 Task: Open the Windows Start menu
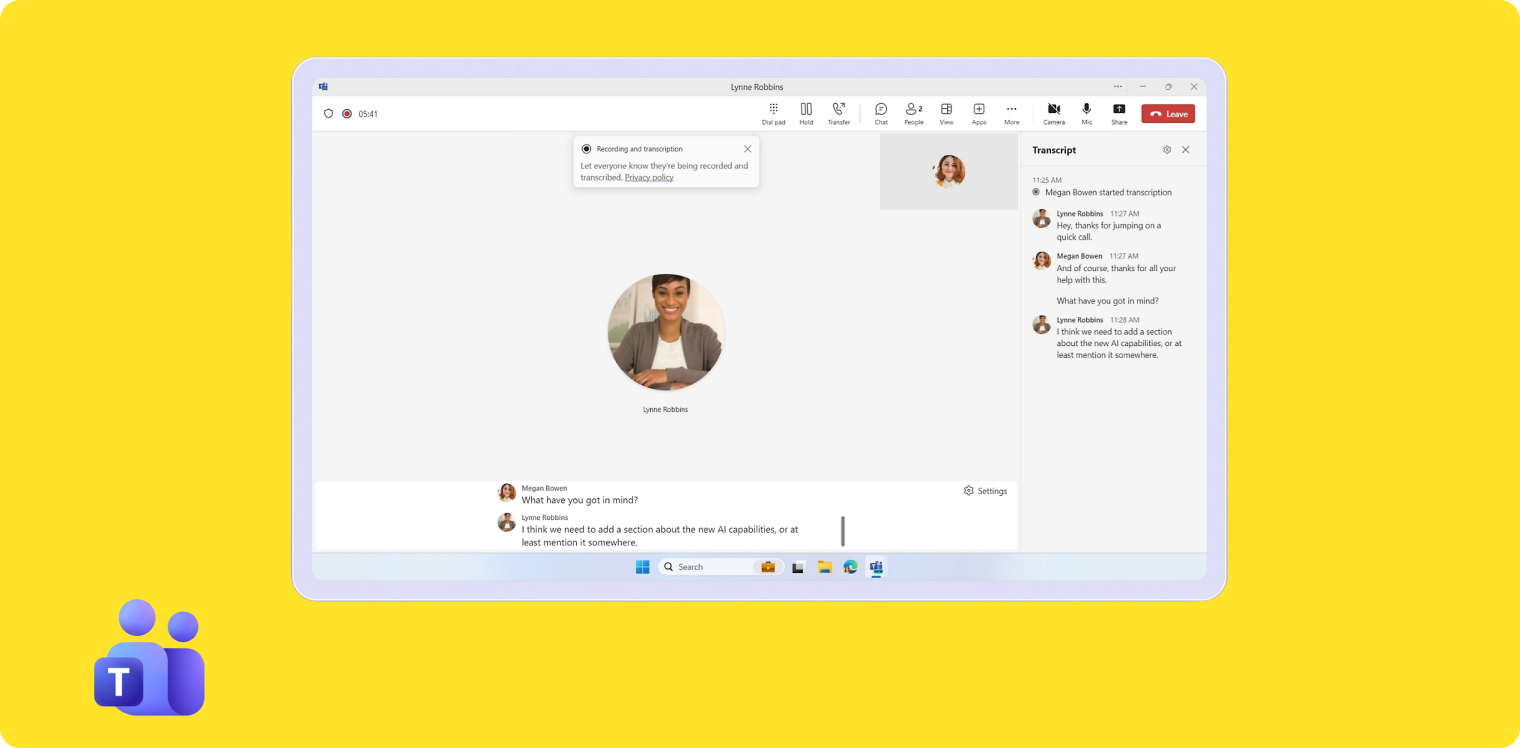click(642, 567)
